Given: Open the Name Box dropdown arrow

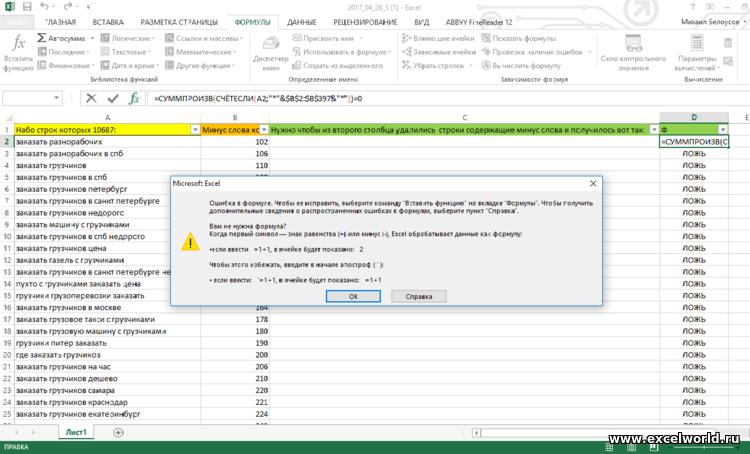Looking at the screenshot, I should coord(56,98).
